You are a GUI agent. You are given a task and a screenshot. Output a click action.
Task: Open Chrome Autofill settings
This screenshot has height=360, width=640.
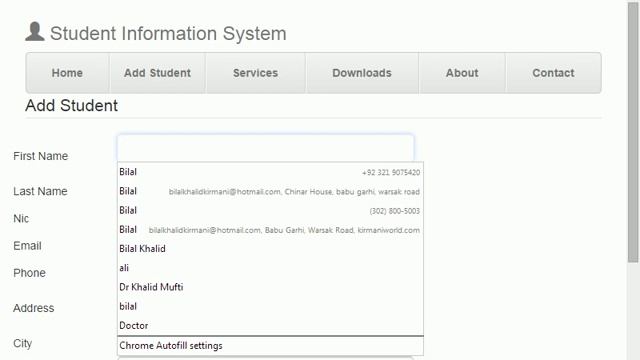(x=270, y=346)
